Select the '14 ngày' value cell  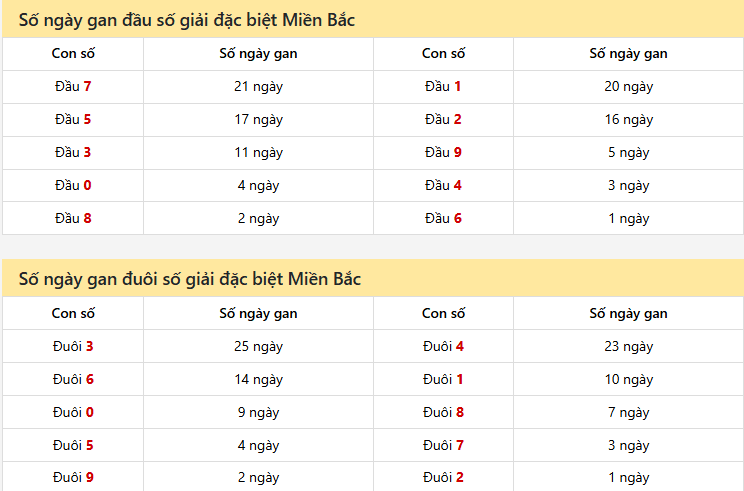(x=258, y=380)
